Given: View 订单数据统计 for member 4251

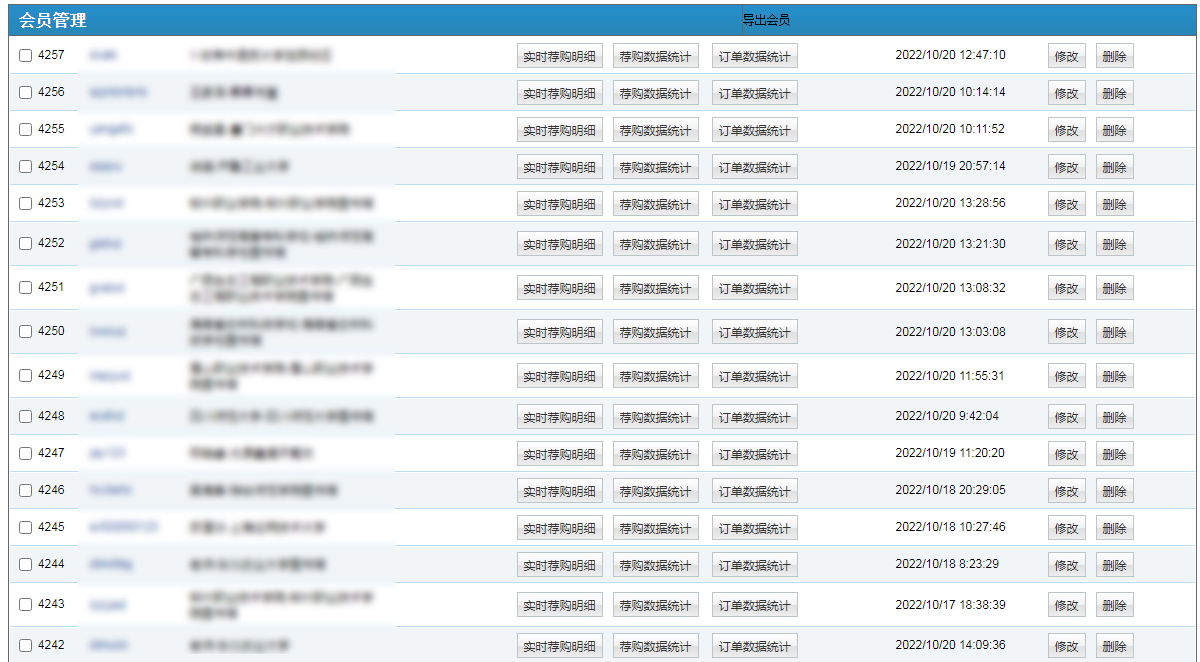Looking at the screenshot, I should pyautogui.click(x=754, y=289).
